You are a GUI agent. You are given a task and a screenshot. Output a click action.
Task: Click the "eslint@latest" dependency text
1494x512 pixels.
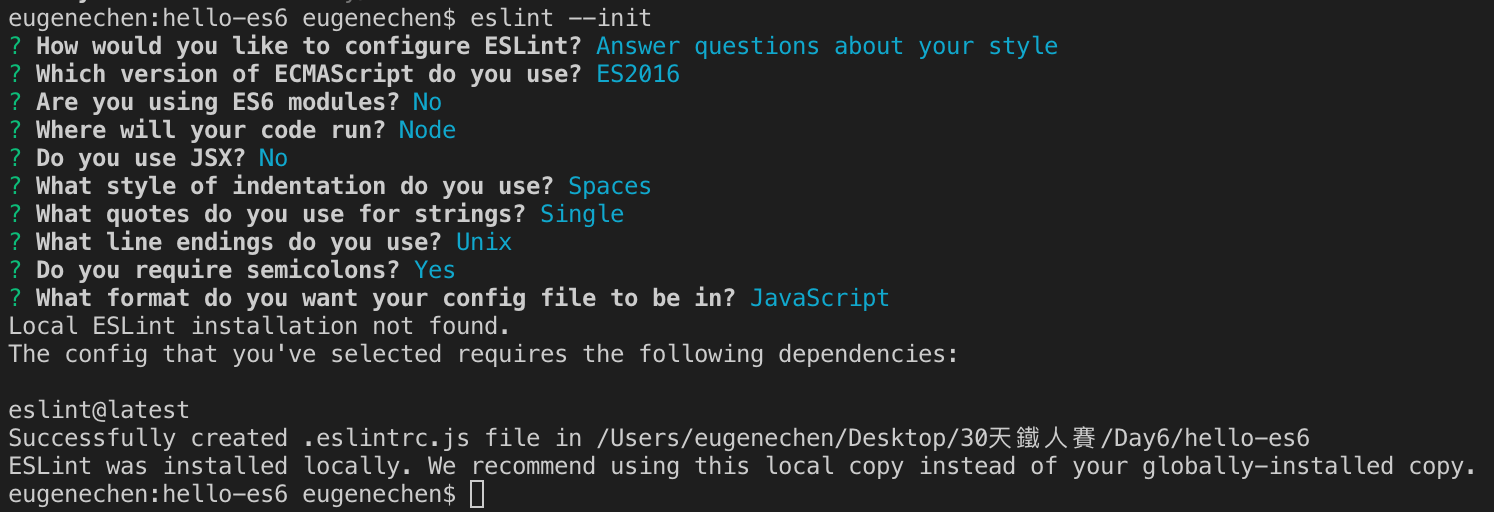pyautogui.click(x=98, y=410)
